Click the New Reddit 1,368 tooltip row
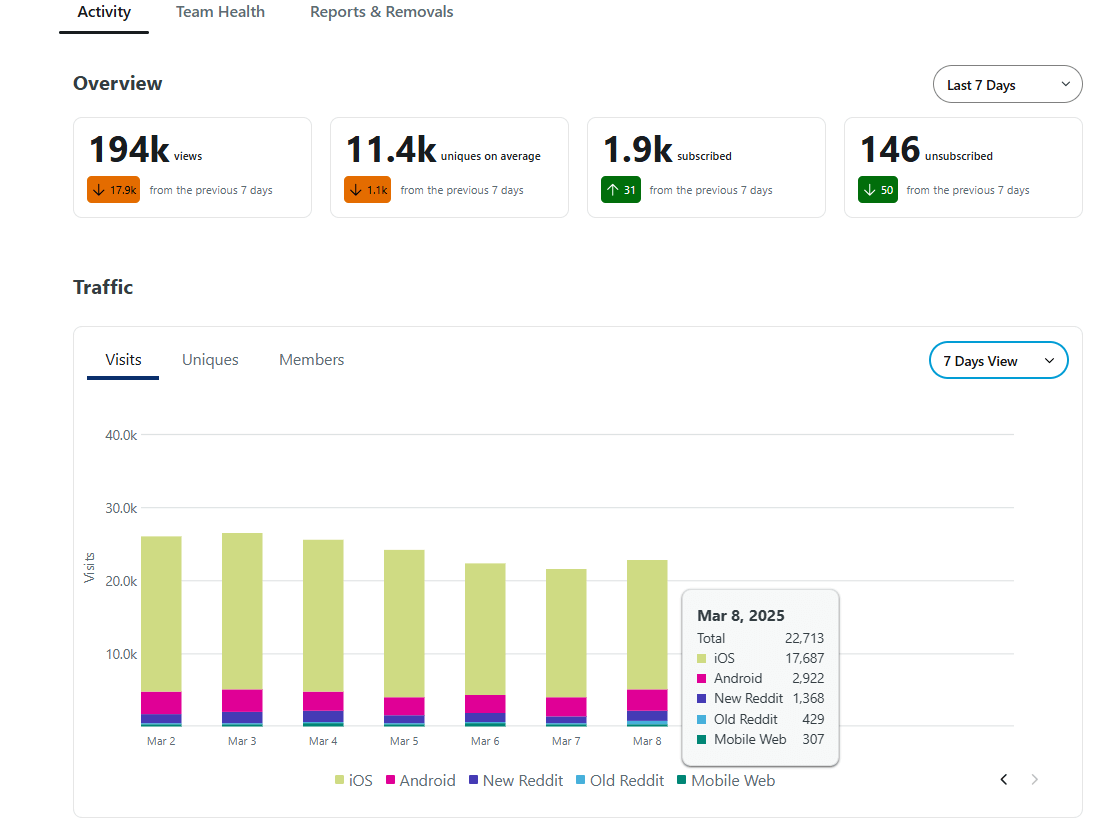Viewport: 1110px width, 824px height. pos(760,698)
